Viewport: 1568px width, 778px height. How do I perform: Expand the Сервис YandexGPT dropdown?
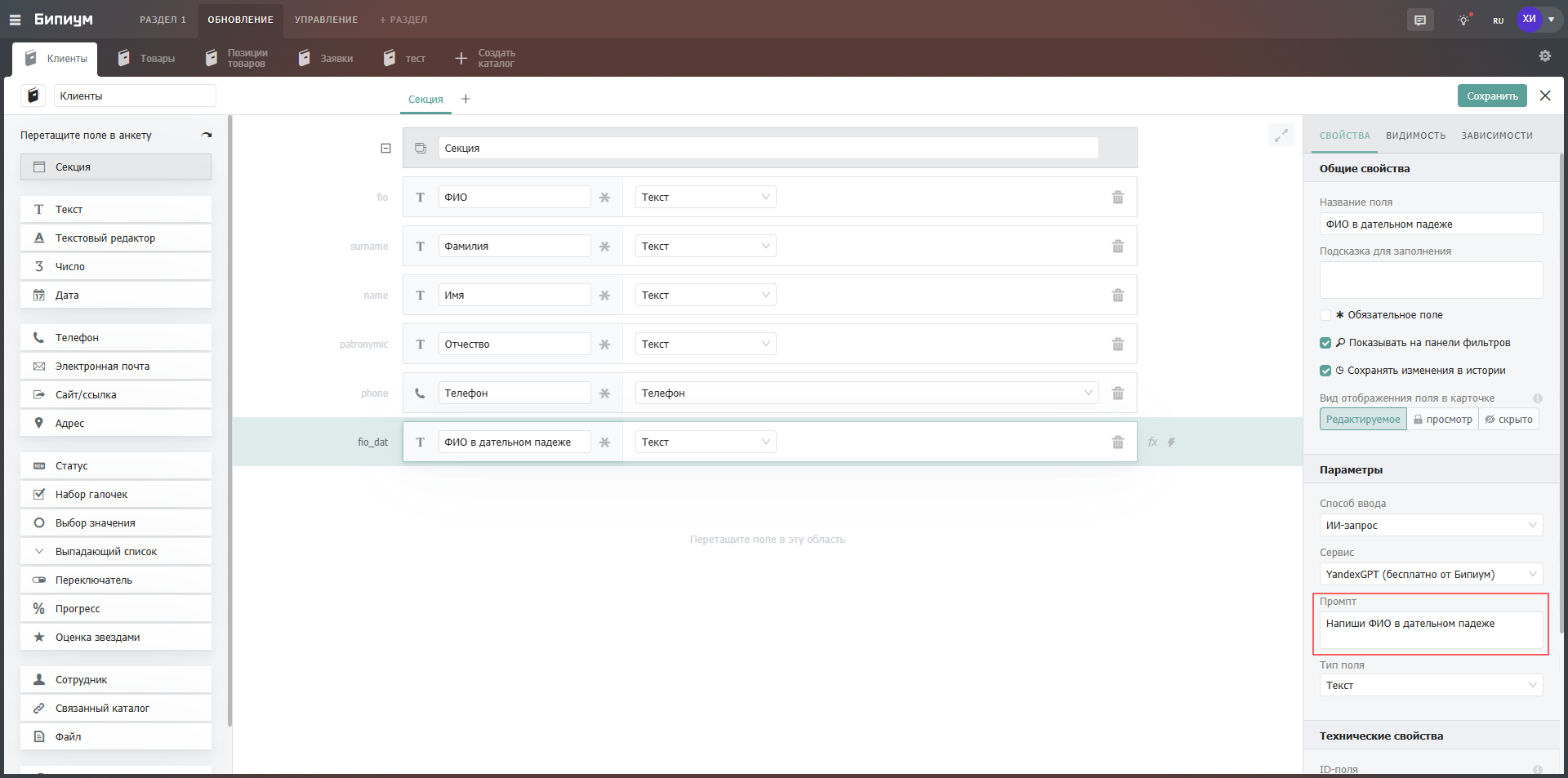[x=1430, y=575]
